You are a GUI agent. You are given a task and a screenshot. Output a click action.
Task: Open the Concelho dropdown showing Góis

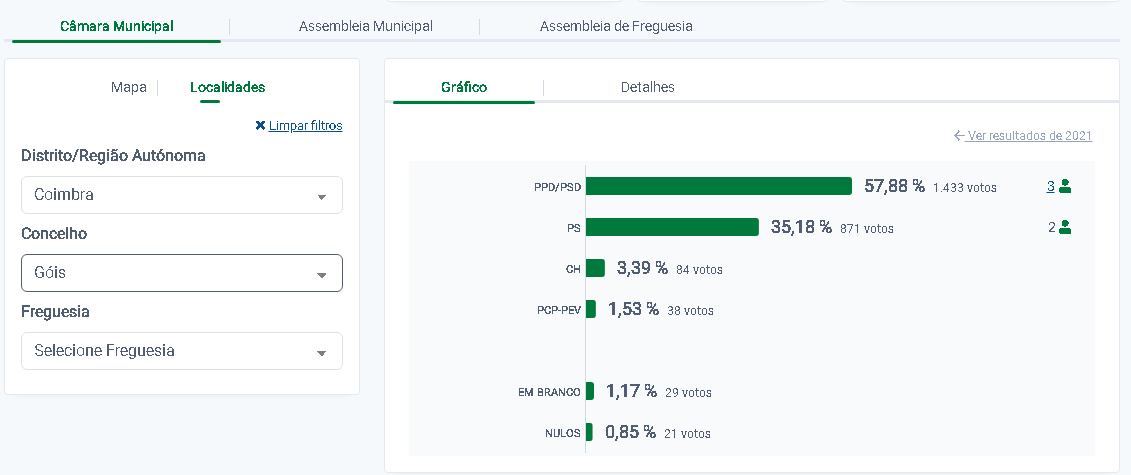(x=181, y=273)
